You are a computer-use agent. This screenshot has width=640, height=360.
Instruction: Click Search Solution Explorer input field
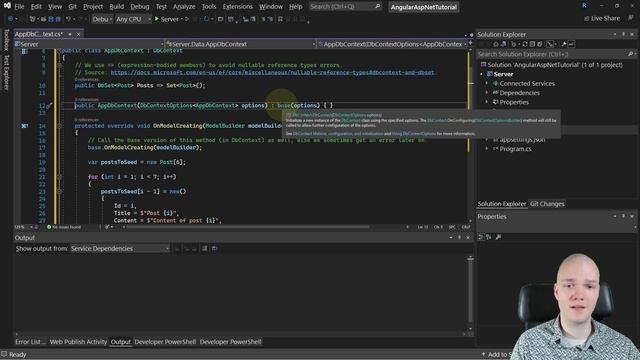click(552, 54)
